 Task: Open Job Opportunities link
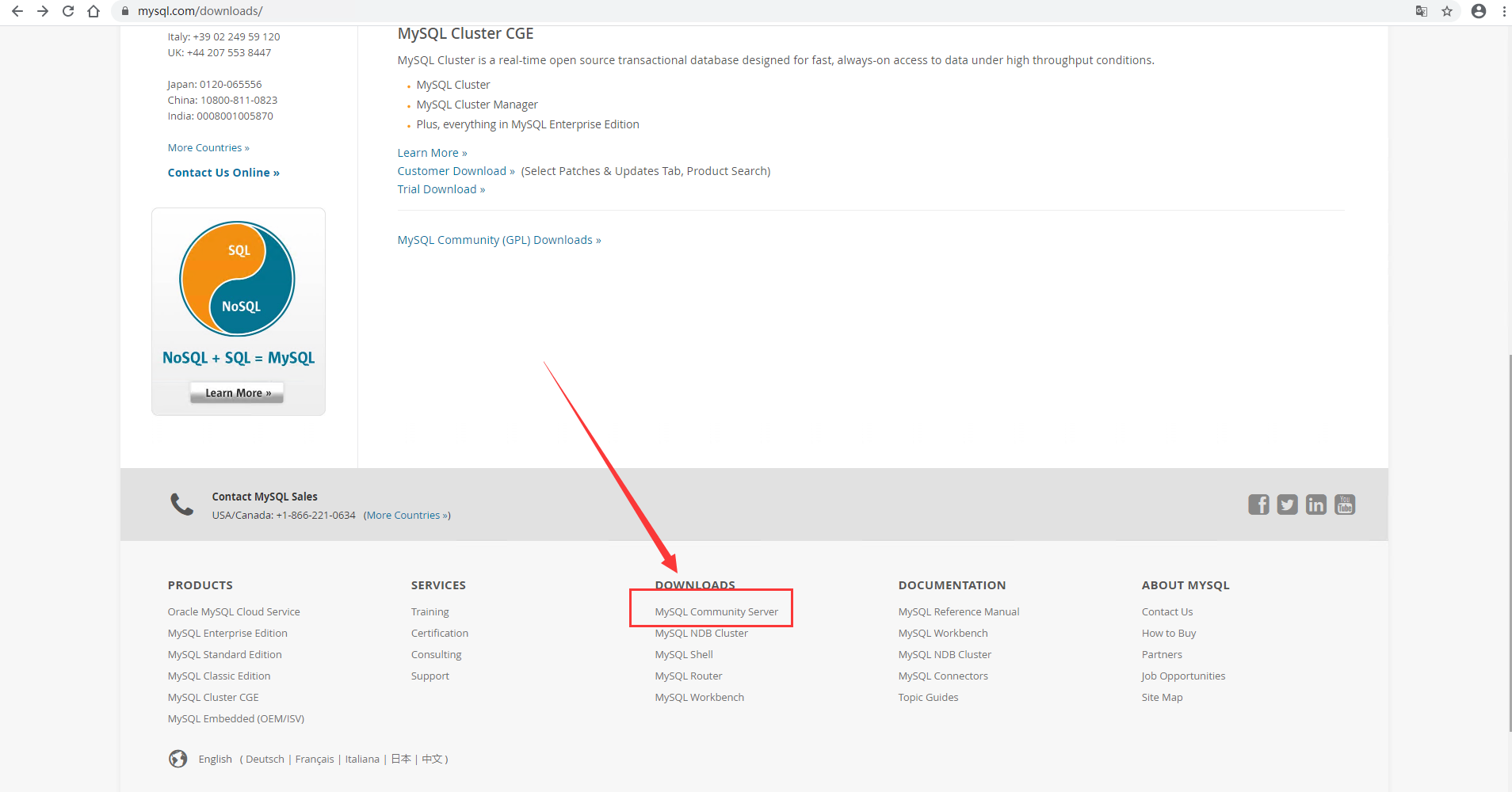(x=1183, y=676)
